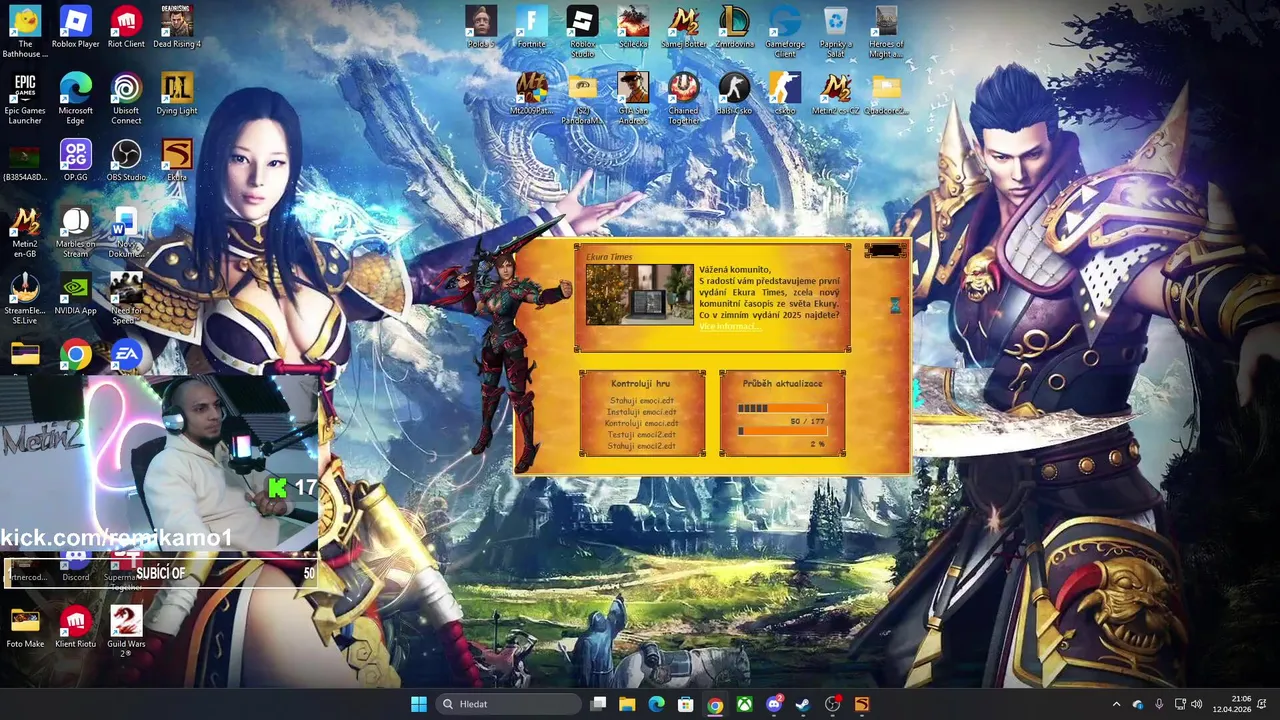Select Samej Botter desktop shortcut
1280x720 pixels.
(x=684, y=27)
